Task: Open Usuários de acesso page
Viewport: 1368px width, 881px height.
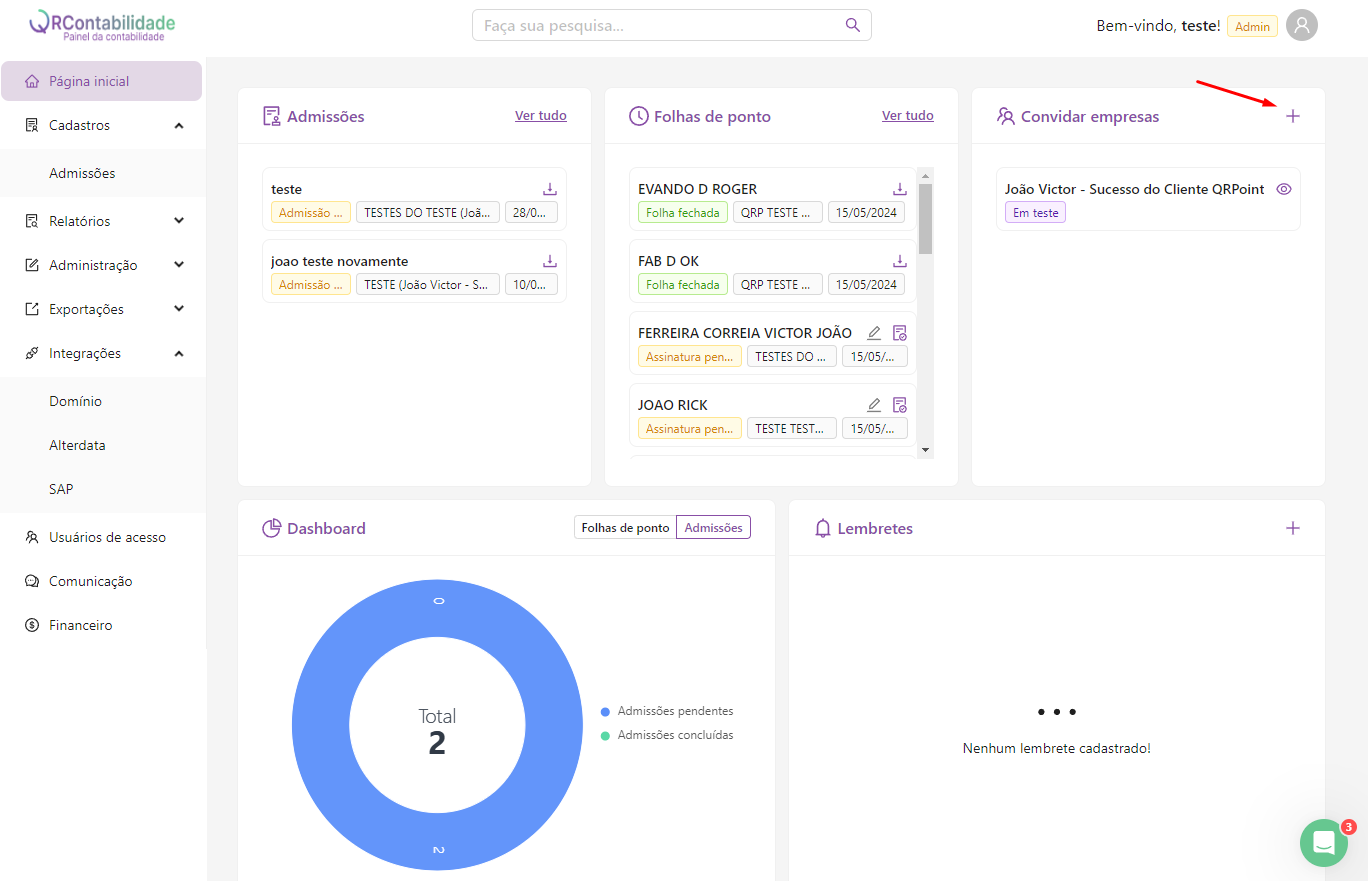Action: 107,537
